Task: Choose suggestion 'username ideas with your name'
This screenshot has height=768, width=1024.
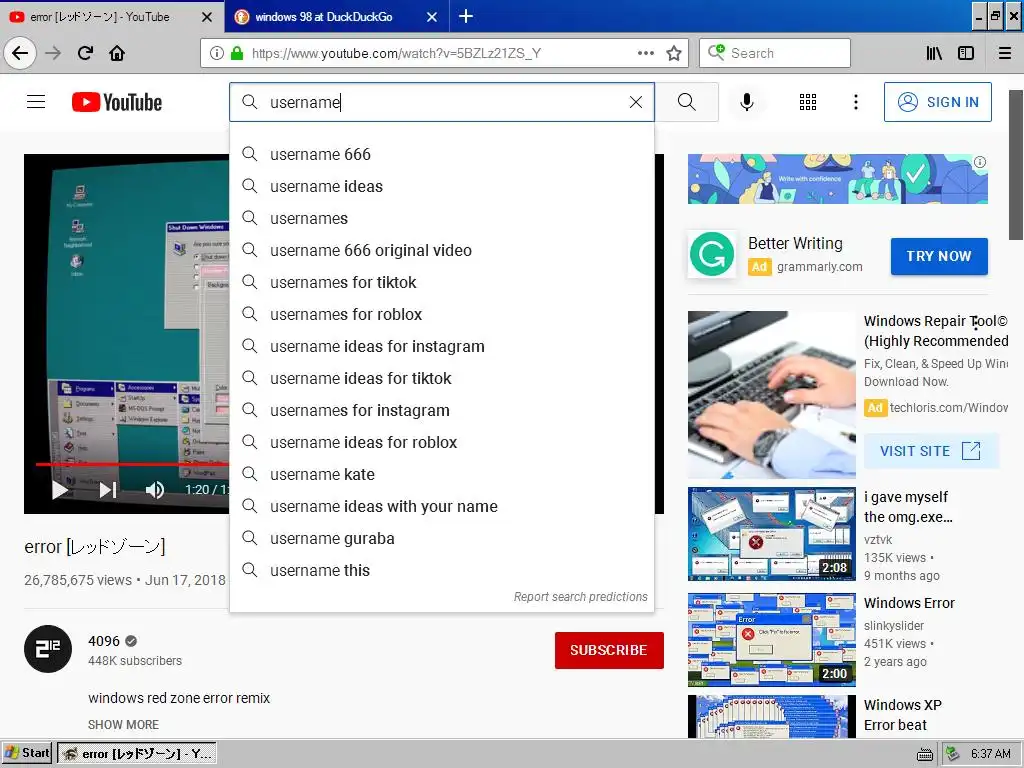Action: [x=441, y=506]
